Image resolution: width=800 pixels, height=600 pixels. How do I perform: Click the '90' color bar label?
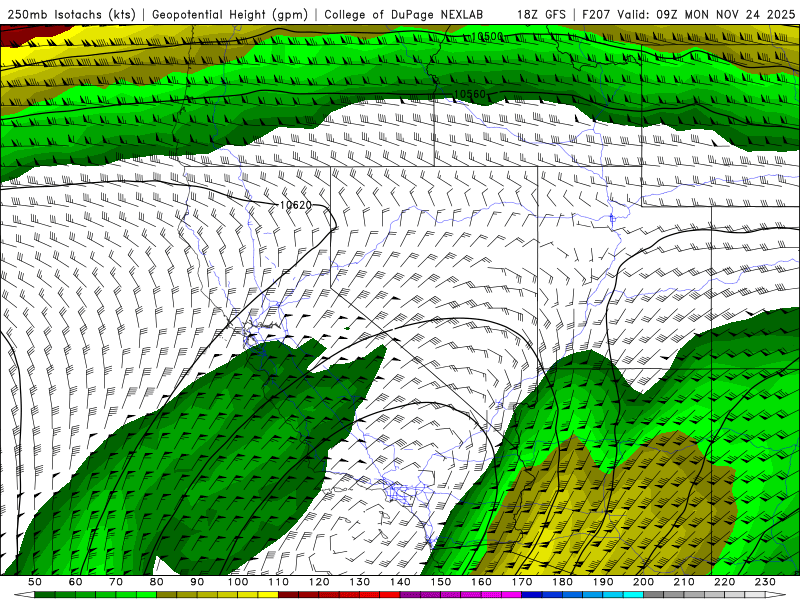click(197, 582)
